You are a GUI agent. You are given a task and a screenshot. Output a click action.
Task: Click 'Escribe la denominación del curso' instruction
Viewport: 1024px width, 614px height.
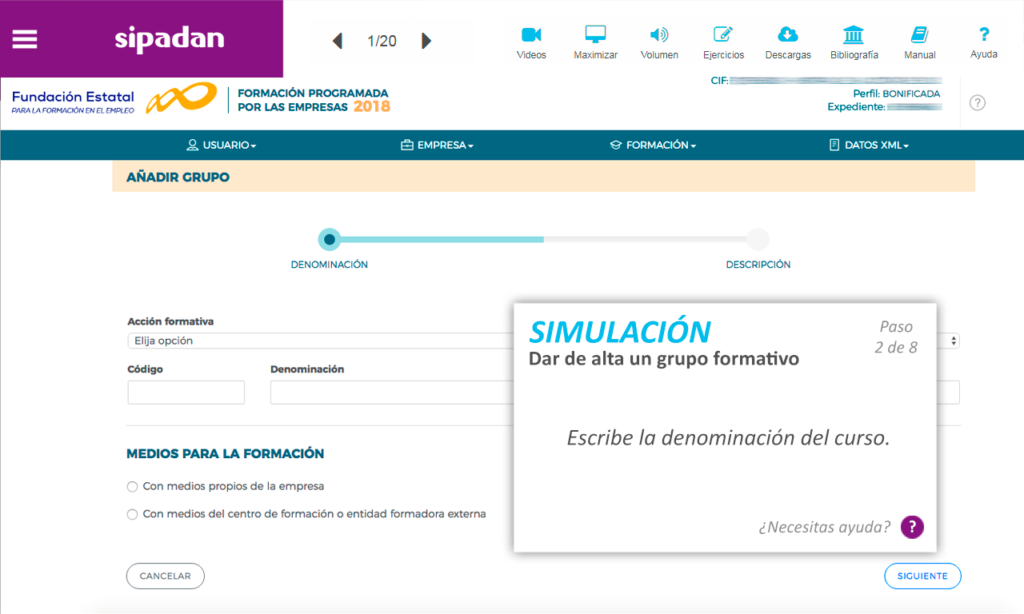coord(728,438)
